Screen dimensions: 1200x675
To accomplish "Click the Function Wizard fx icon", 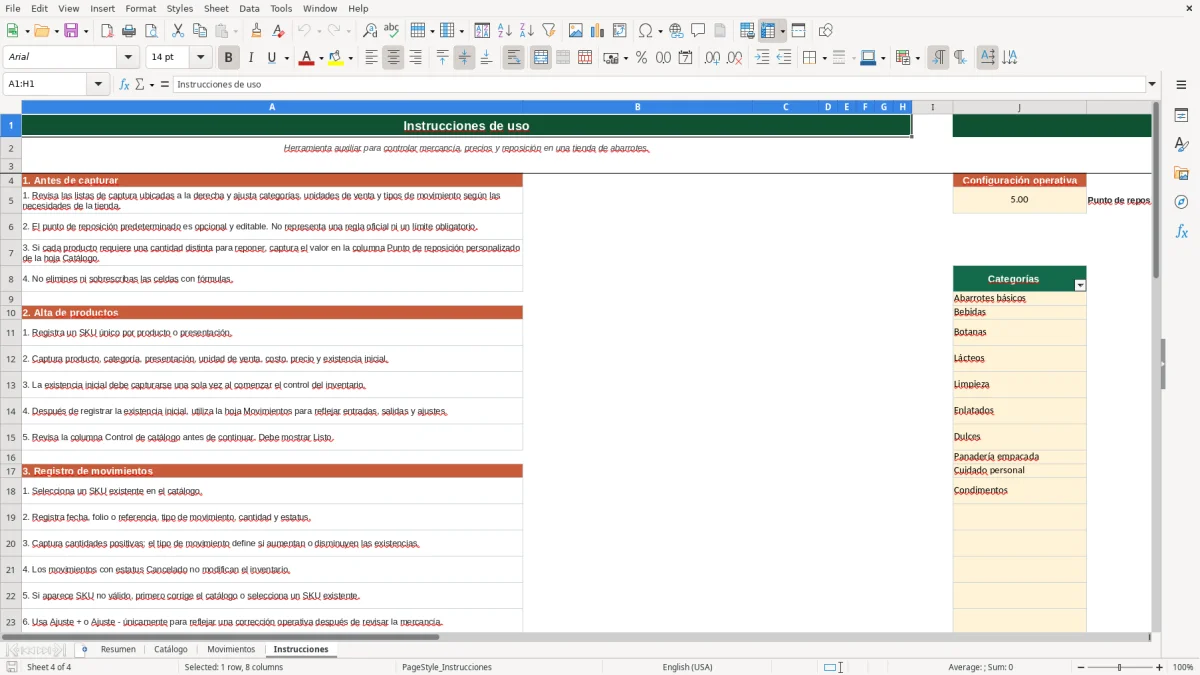I will tap(125, 85).
